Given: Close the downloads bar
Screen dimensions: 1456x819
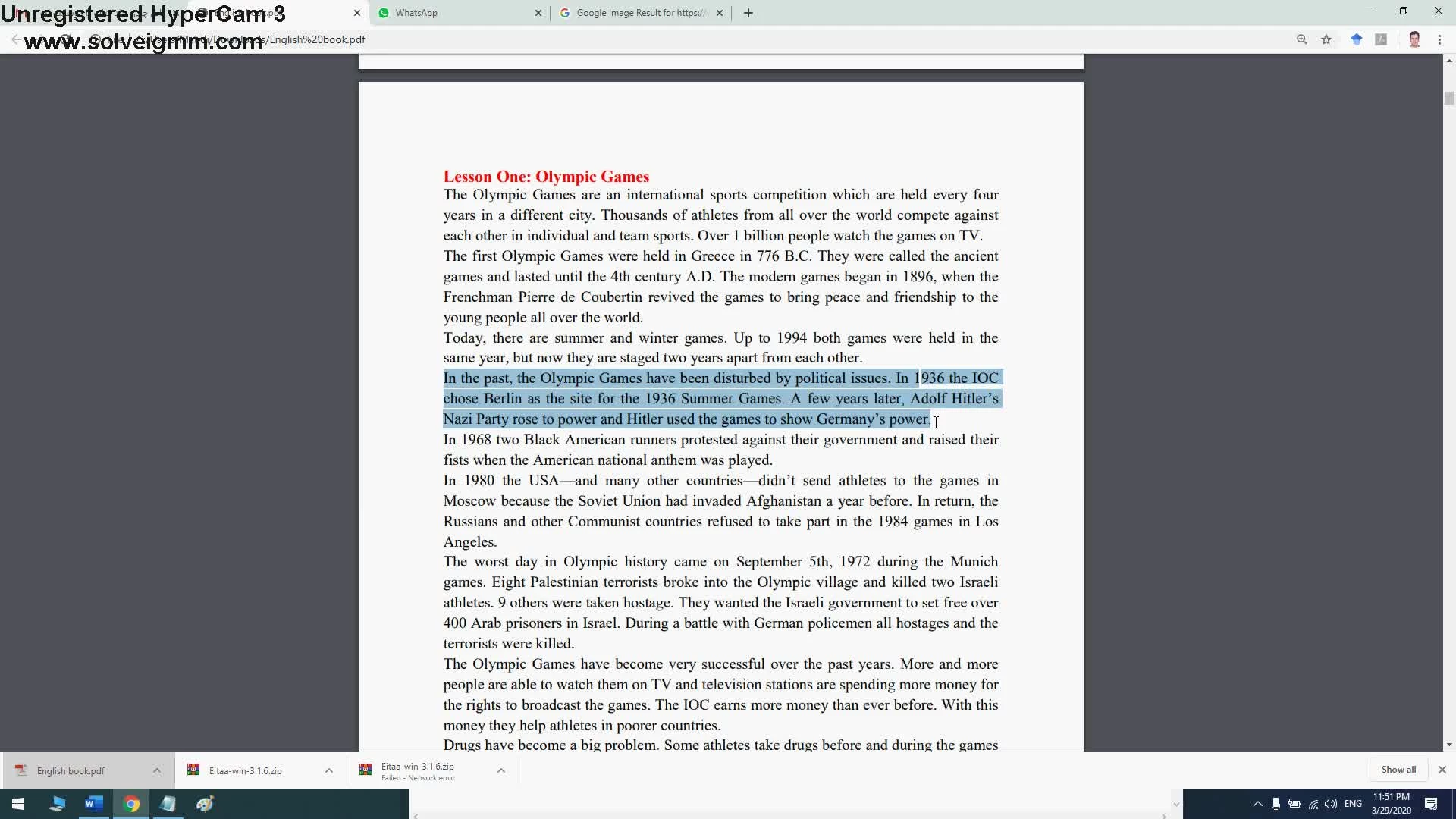Looking at the screenshot, I should 1442,770.
